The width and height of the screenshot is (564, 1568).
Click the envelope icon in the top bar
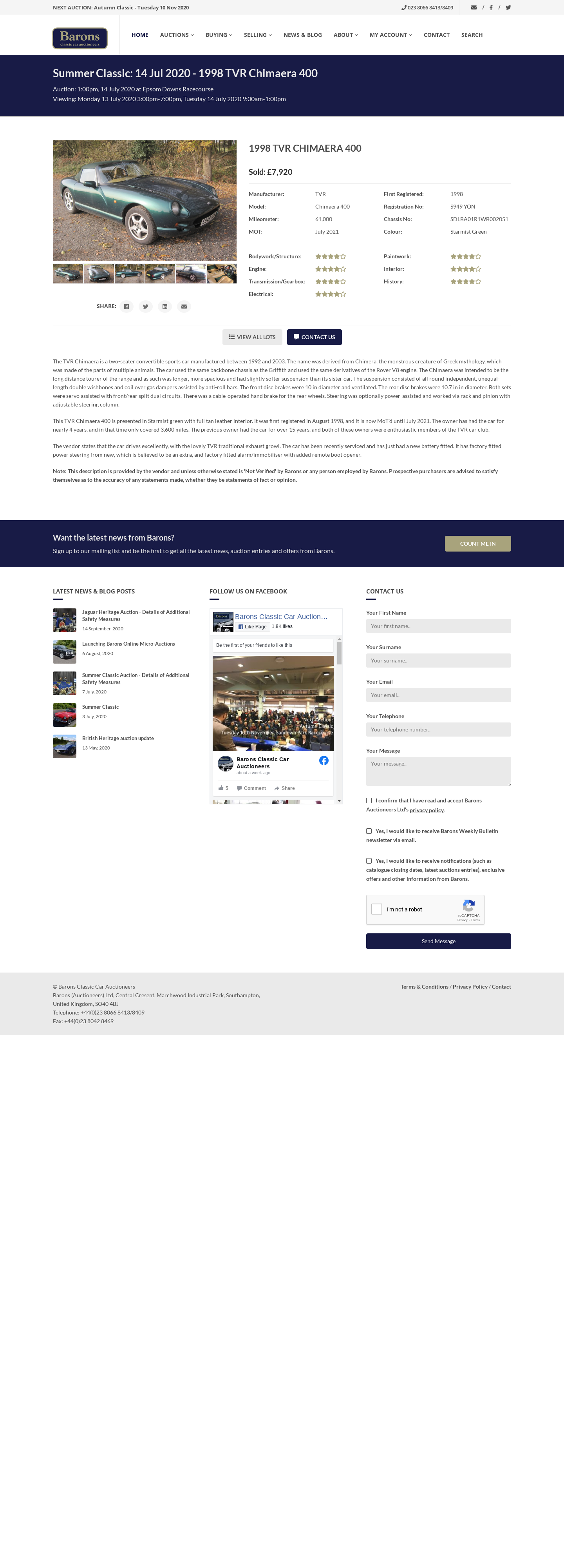click(x=474, y=8)
